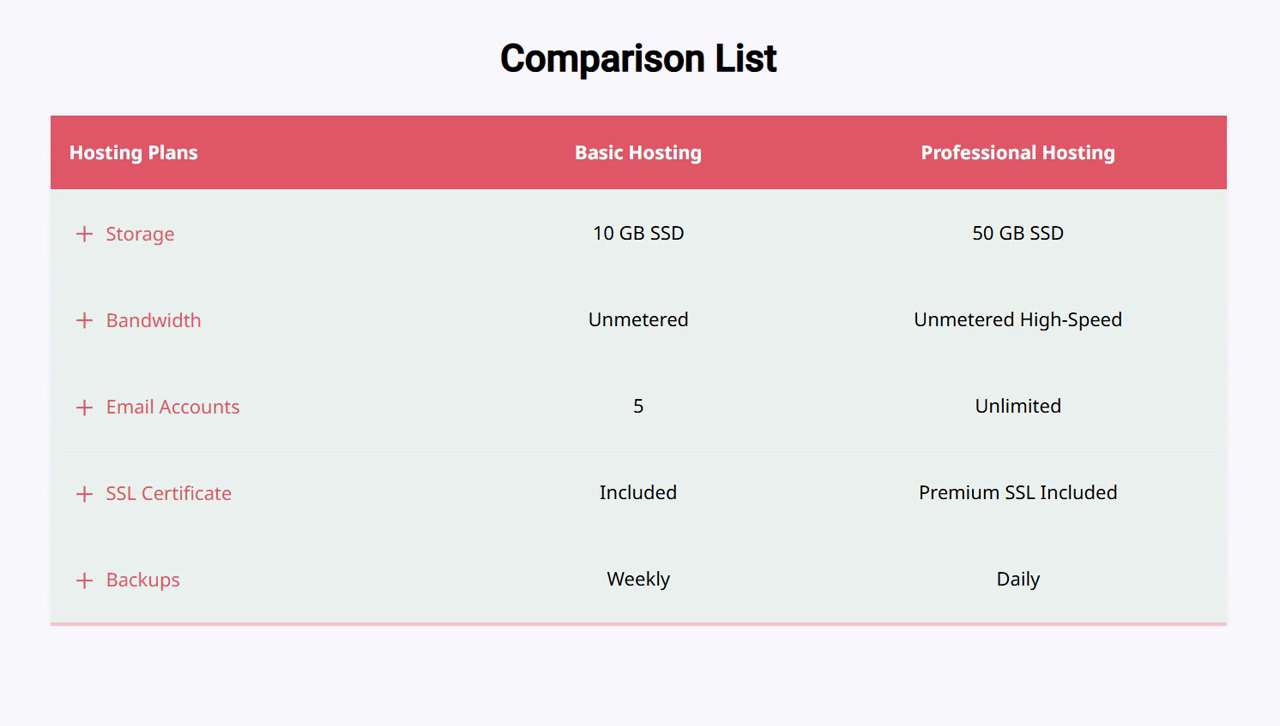Screen dimensions: 1280x726
Task: Click the plus icon beside SSL Certificate
Action: [x=84, y=493]
